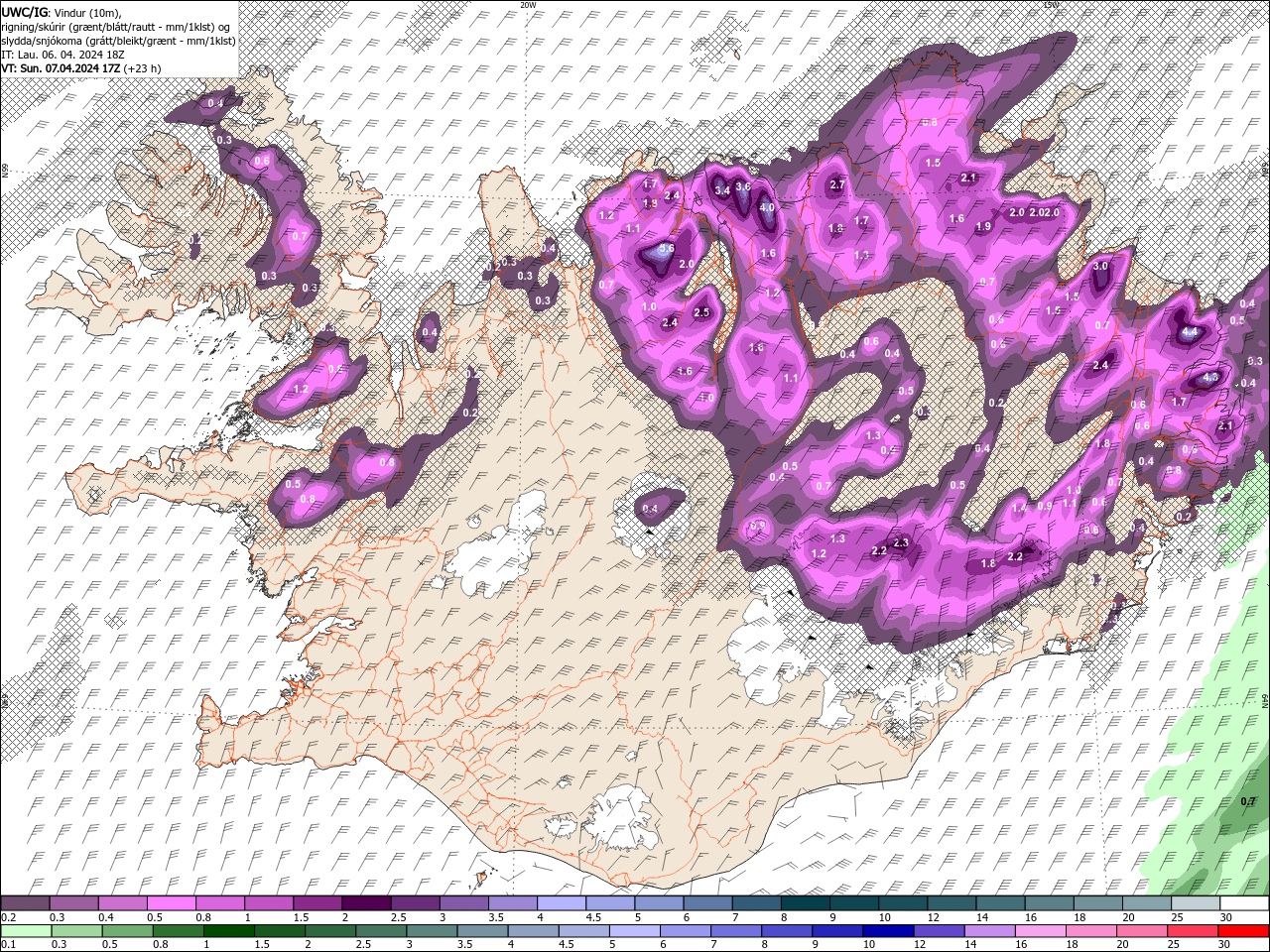The height and width of the screenshot is (952, 1270).
Task: Pick the darkest purple 2–2.5 snow legend swatch
Action: click(365, 903)
